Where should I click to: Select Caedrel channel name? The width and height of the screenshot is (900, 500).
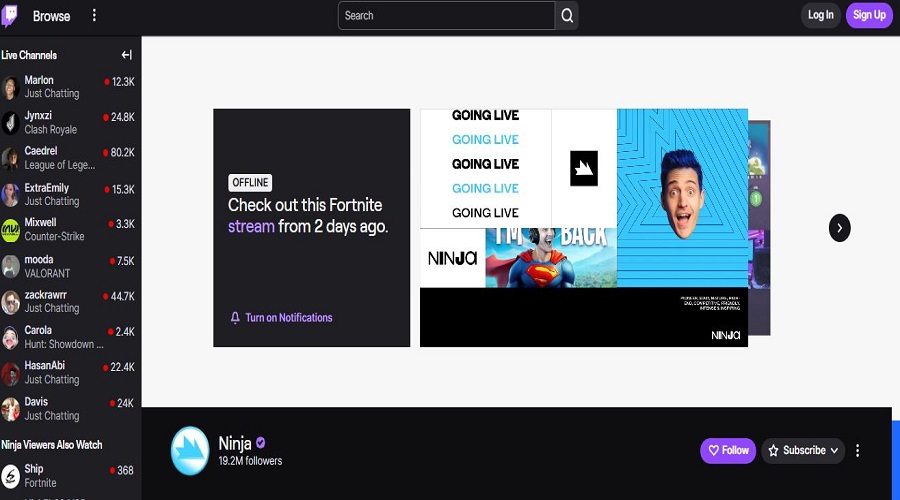tap(41, 151)
